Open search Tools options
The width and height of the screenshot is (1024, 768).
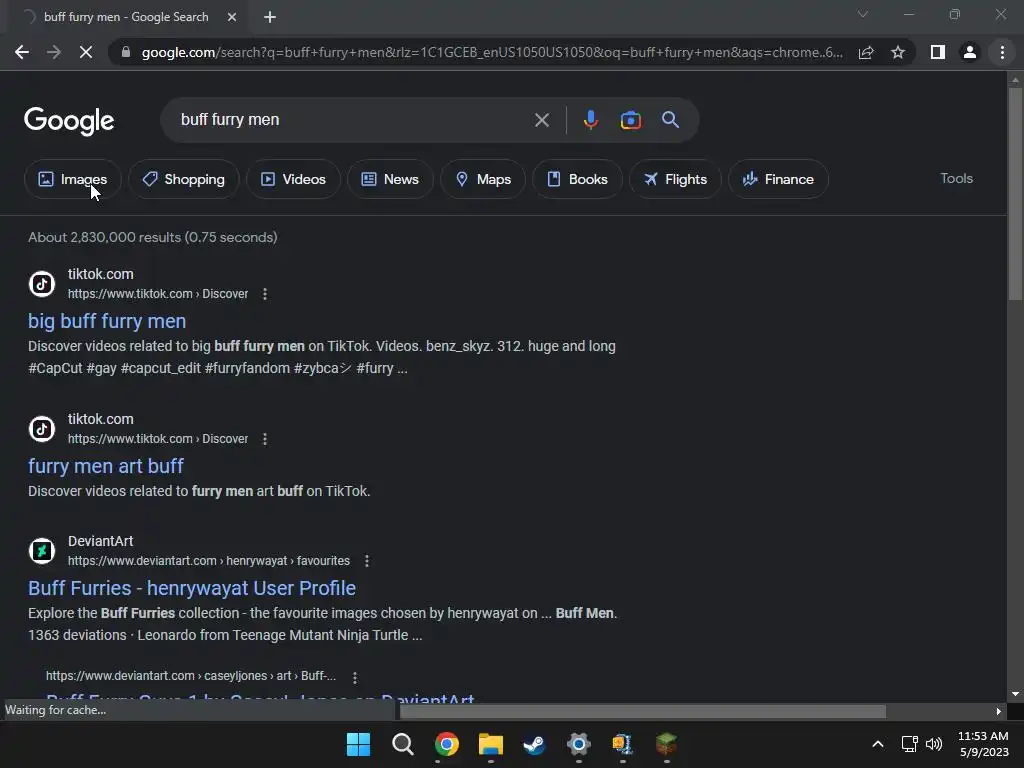(x=956, y=178)
